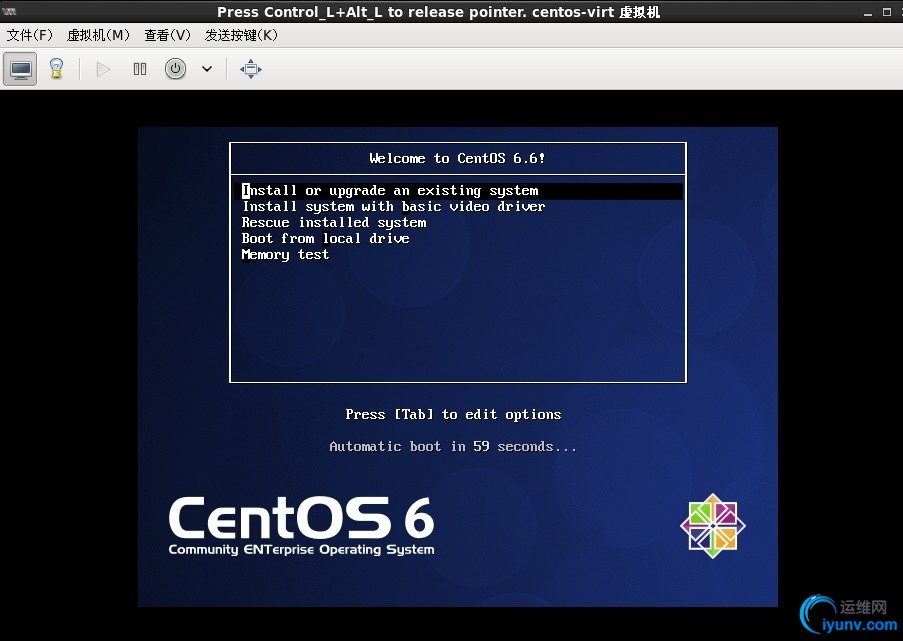This screenshot has width=903, height=641.
Task: Open the 文件(F) menu
Action: tap(29, 35)
